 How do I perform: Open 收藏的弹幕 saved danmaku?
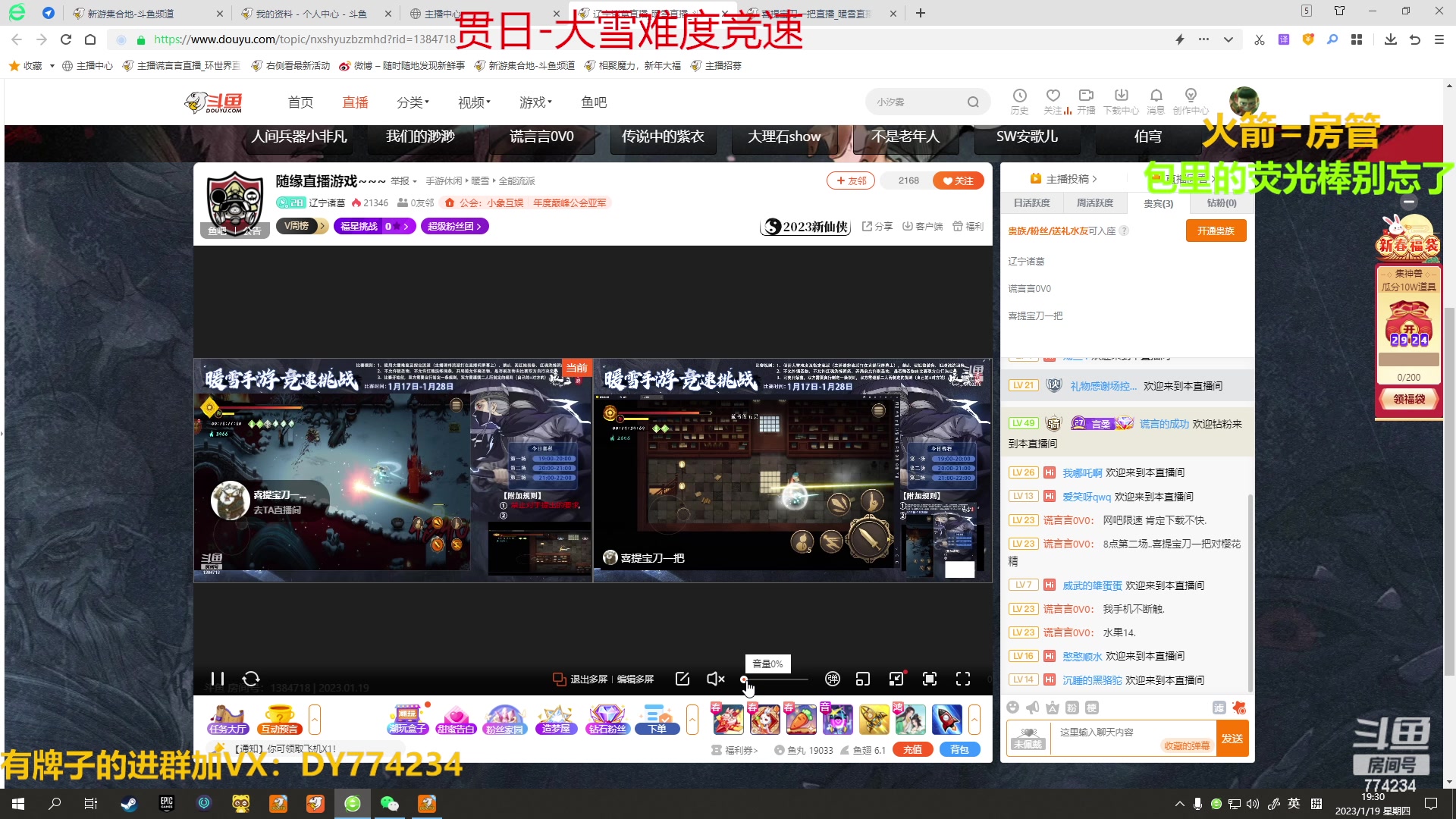(1187, 746)
